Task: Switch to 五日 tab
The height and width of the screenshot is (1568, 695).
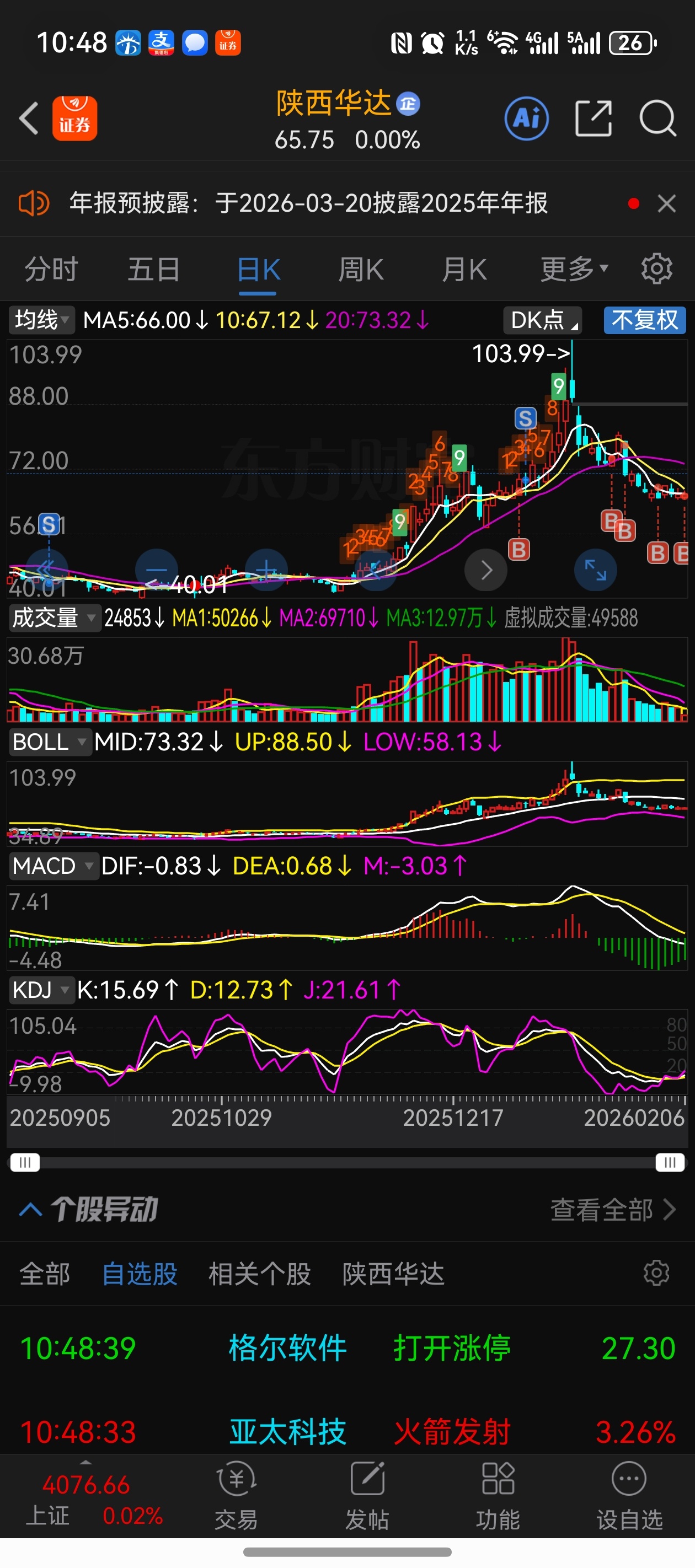Action: click(x=154, y=269)
